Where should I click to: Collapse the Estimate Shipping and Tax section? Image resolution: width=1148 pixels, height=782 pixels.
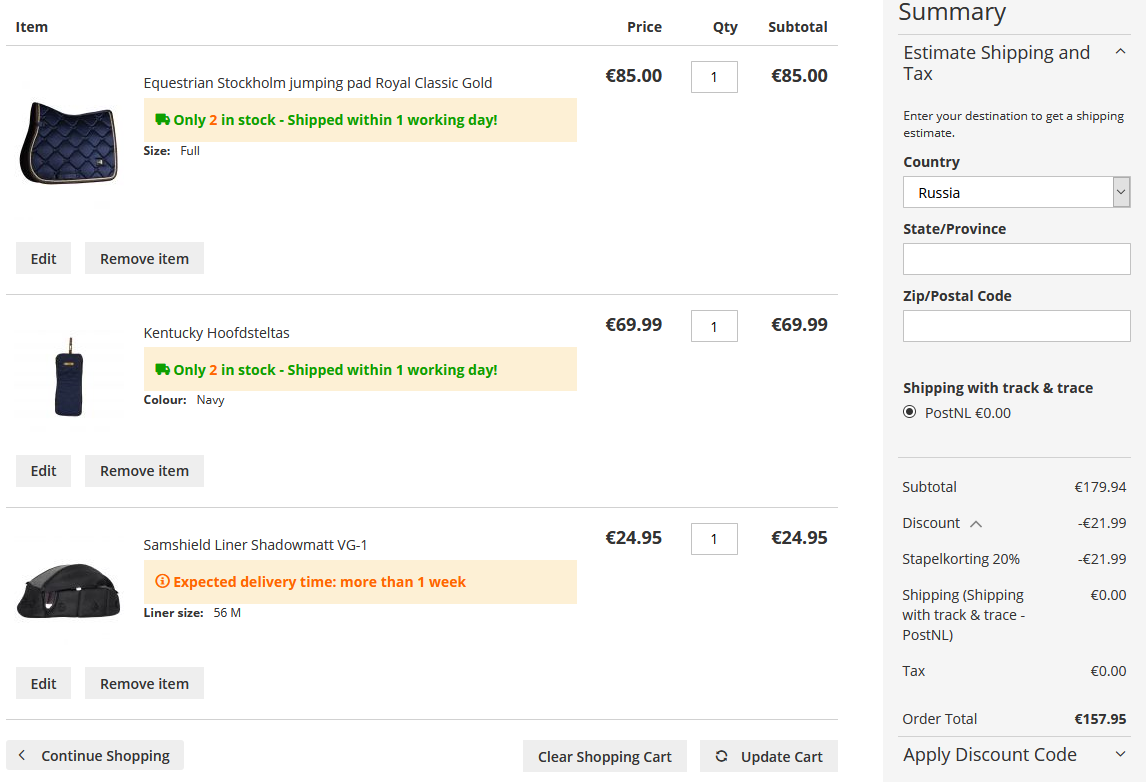point(1120,51)
